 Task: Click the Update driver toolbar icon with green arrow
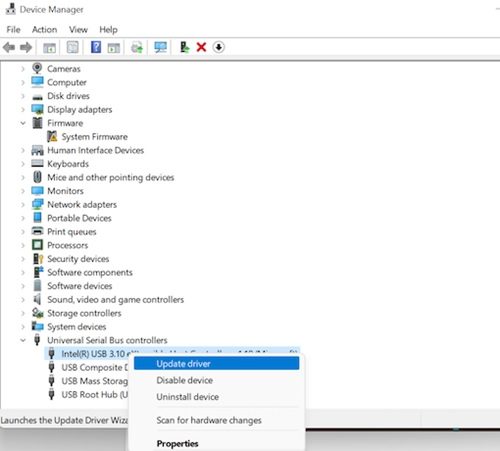184,47
